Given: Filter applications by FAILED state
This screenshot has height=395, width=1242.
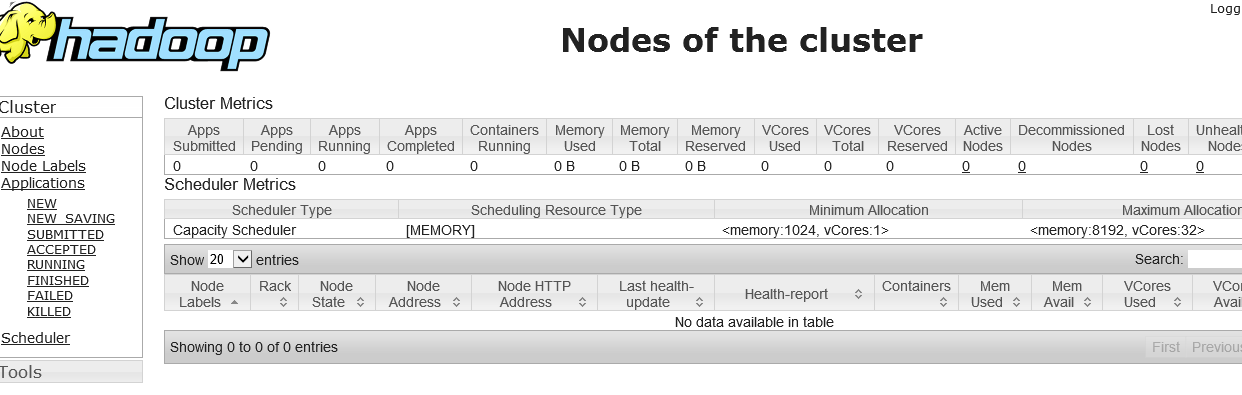Looking at the screenshot, I should (50, 296).
